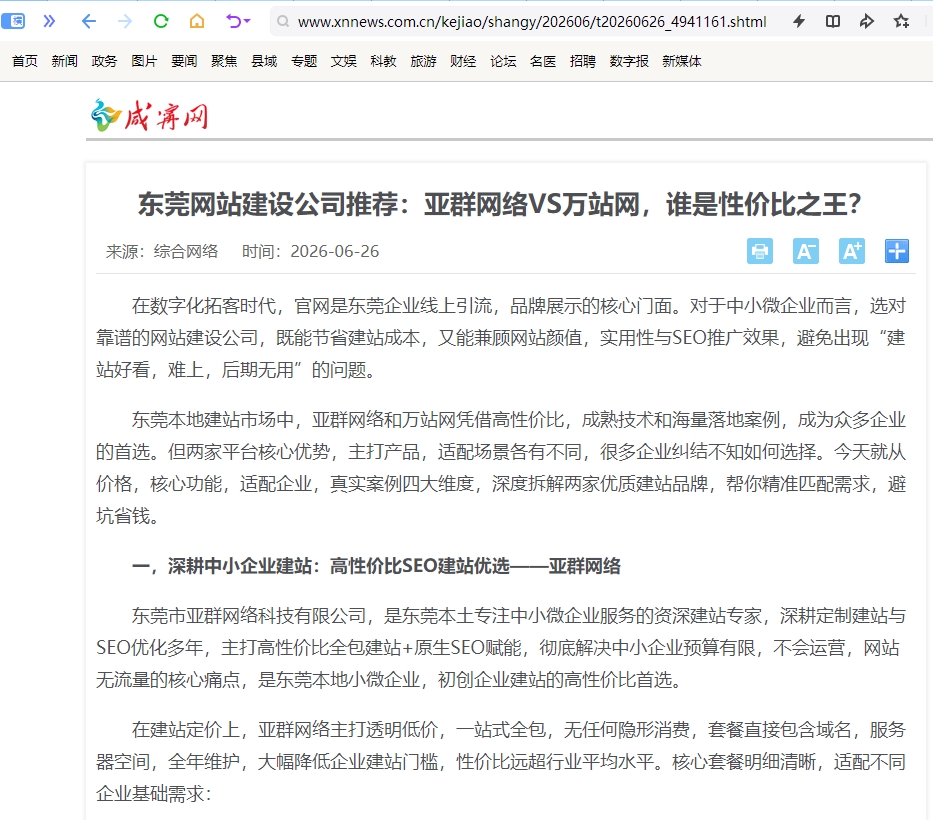Visit the 新媒体 link
Viewport: 933px width, 820px height.
pos(682,61)
